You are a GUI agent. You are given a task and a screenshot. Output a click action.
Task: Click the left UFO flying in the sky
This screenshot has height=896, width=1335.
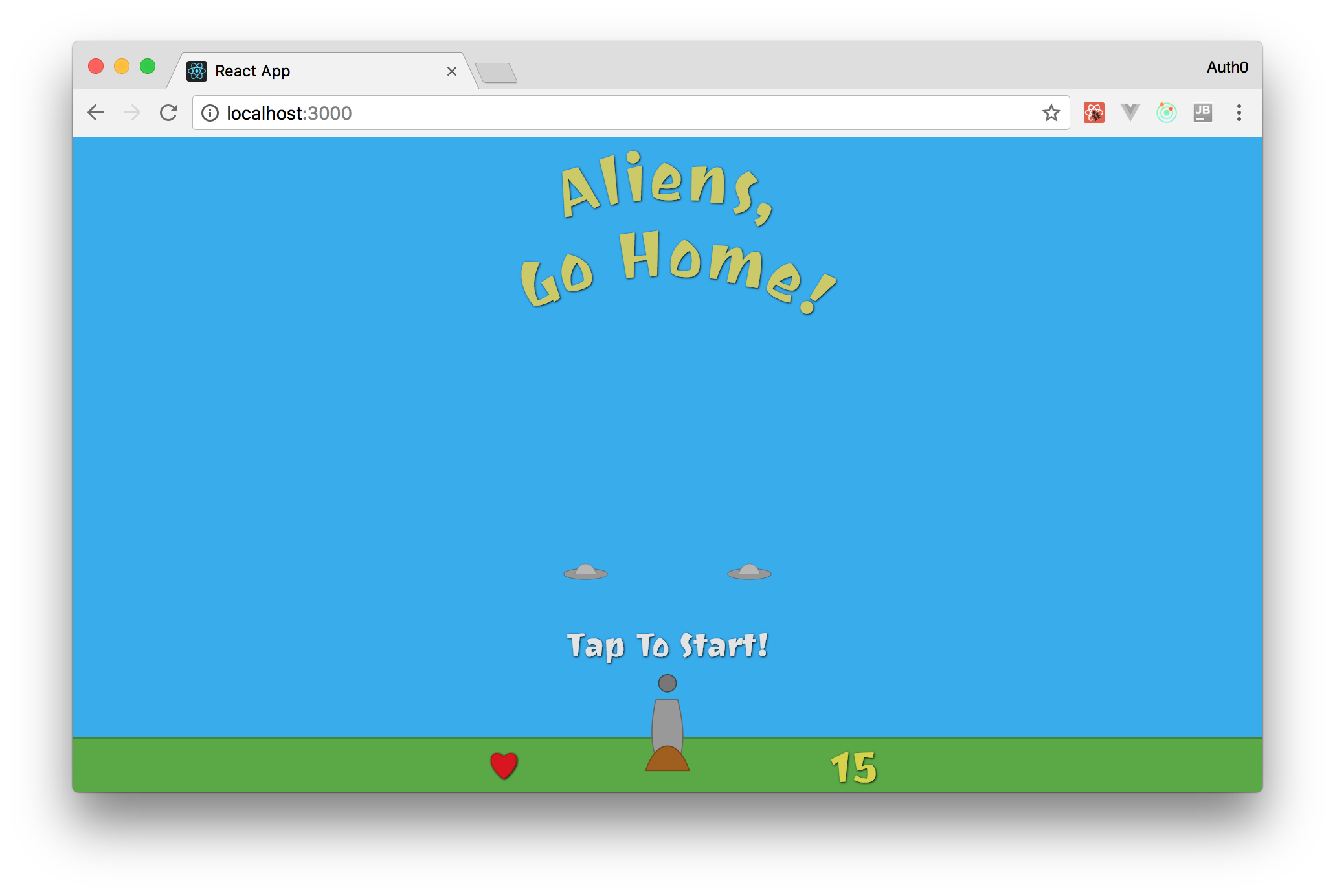coord(585,572)
